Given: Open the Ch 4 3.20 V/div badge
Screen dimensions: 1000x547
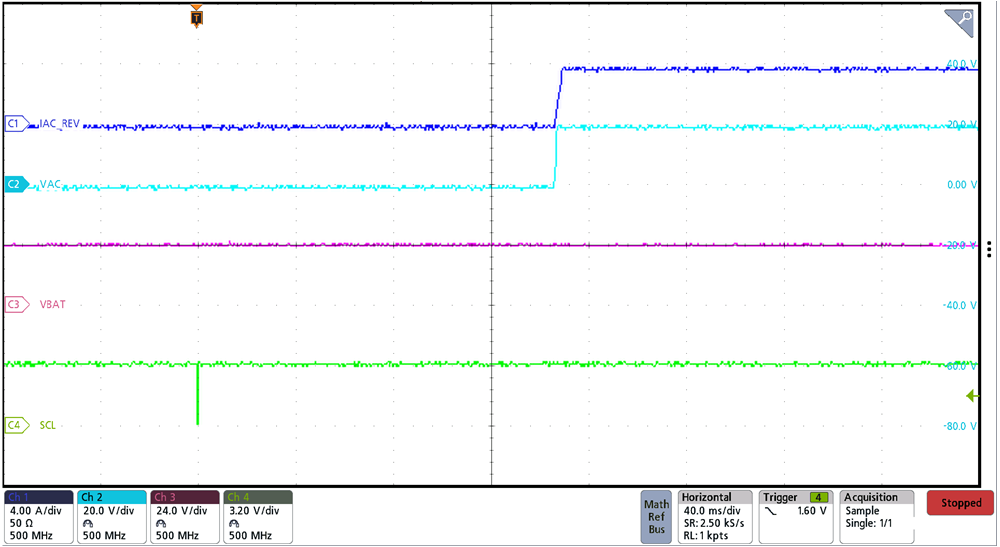Looking at the screenshot, I should click(x=258, y=516).
